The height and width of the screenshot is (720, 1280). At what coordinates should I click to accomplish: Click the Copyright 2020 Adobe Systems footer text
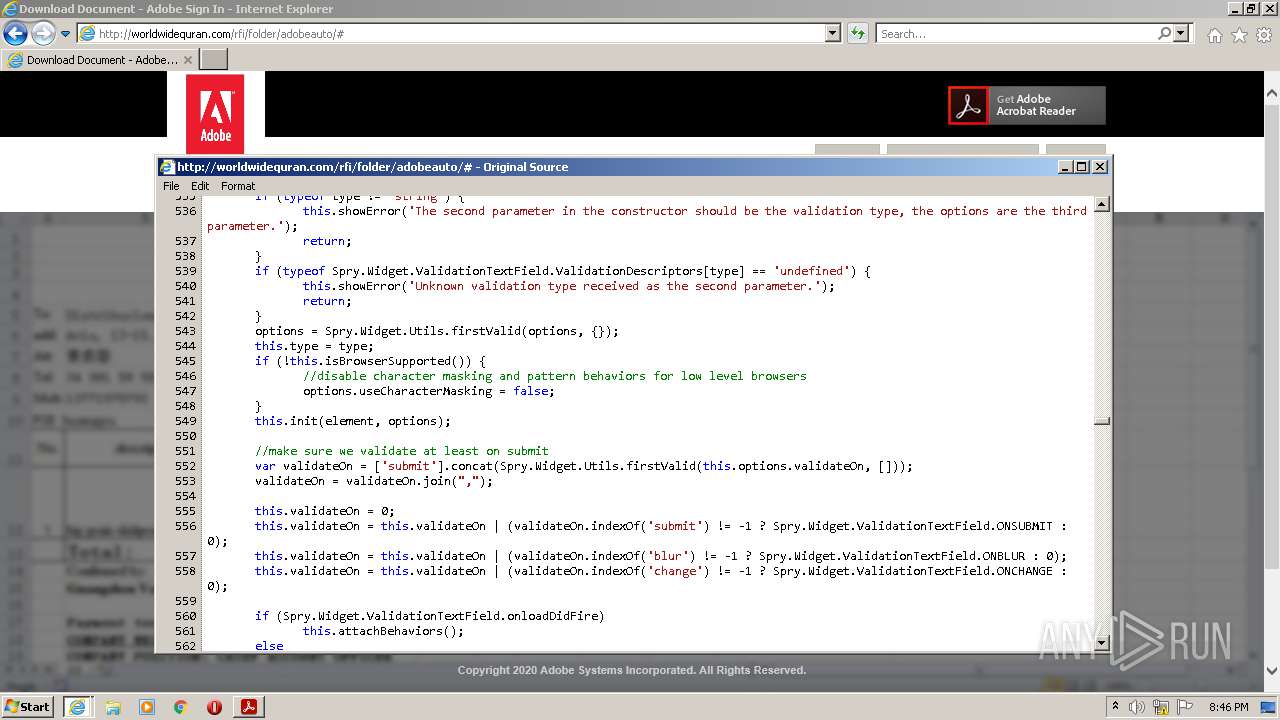(632, 670)
